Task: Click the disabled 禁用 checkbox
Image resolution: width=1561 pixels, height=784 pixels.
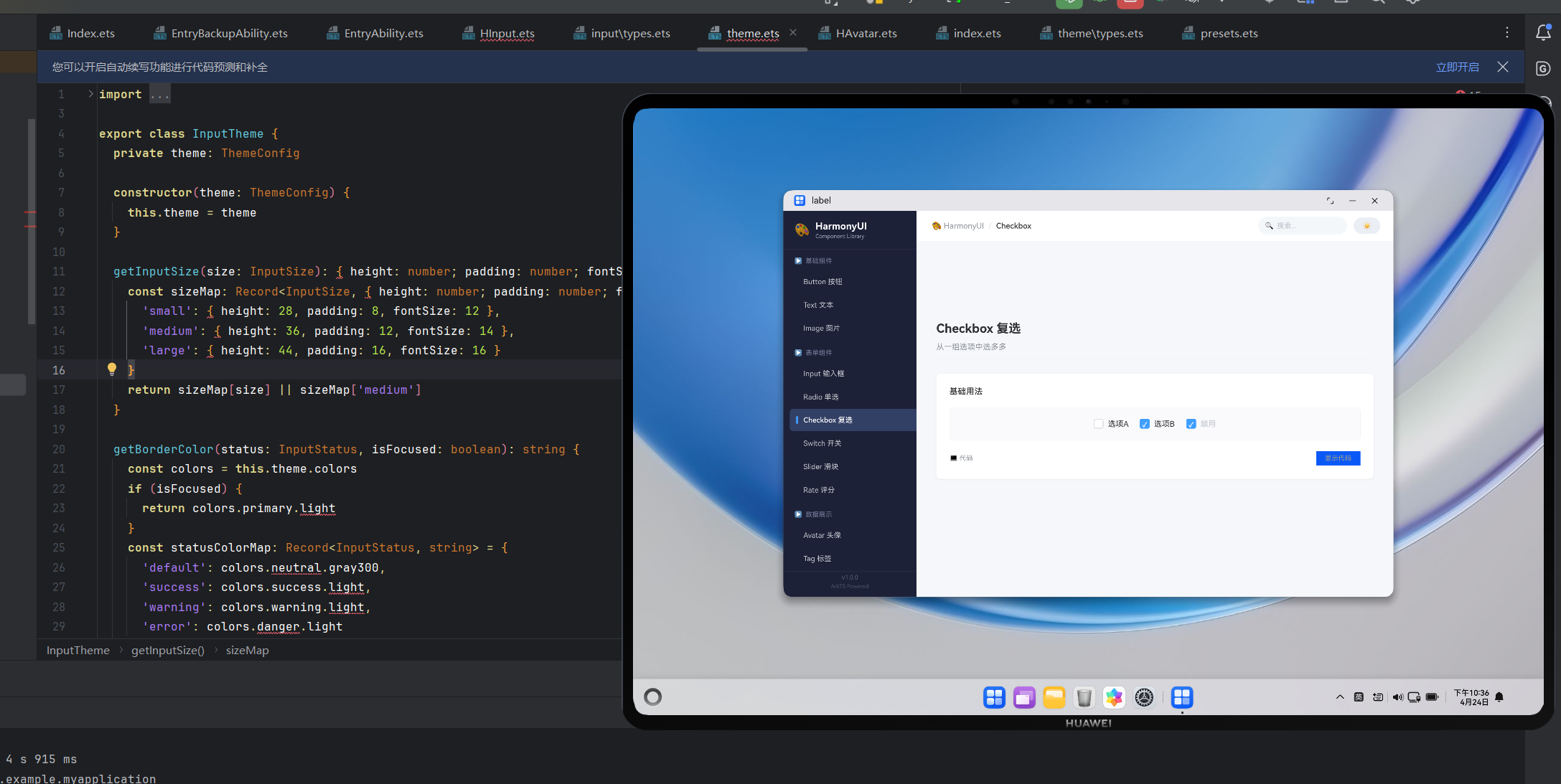Action: click(x=1191, y=424)
